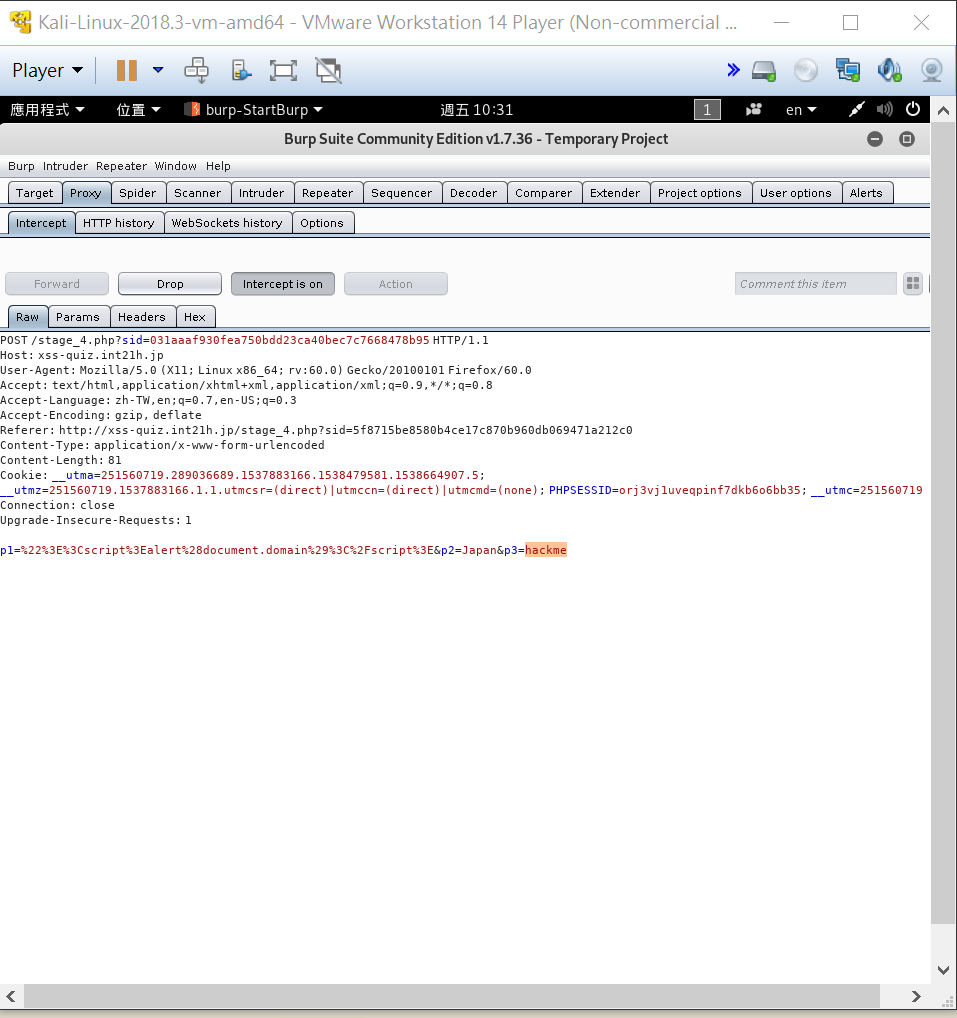The height and width of the screenshot is (1018, 957).
Task: Open the WebSockets history sub-tab
Action: 227,223
